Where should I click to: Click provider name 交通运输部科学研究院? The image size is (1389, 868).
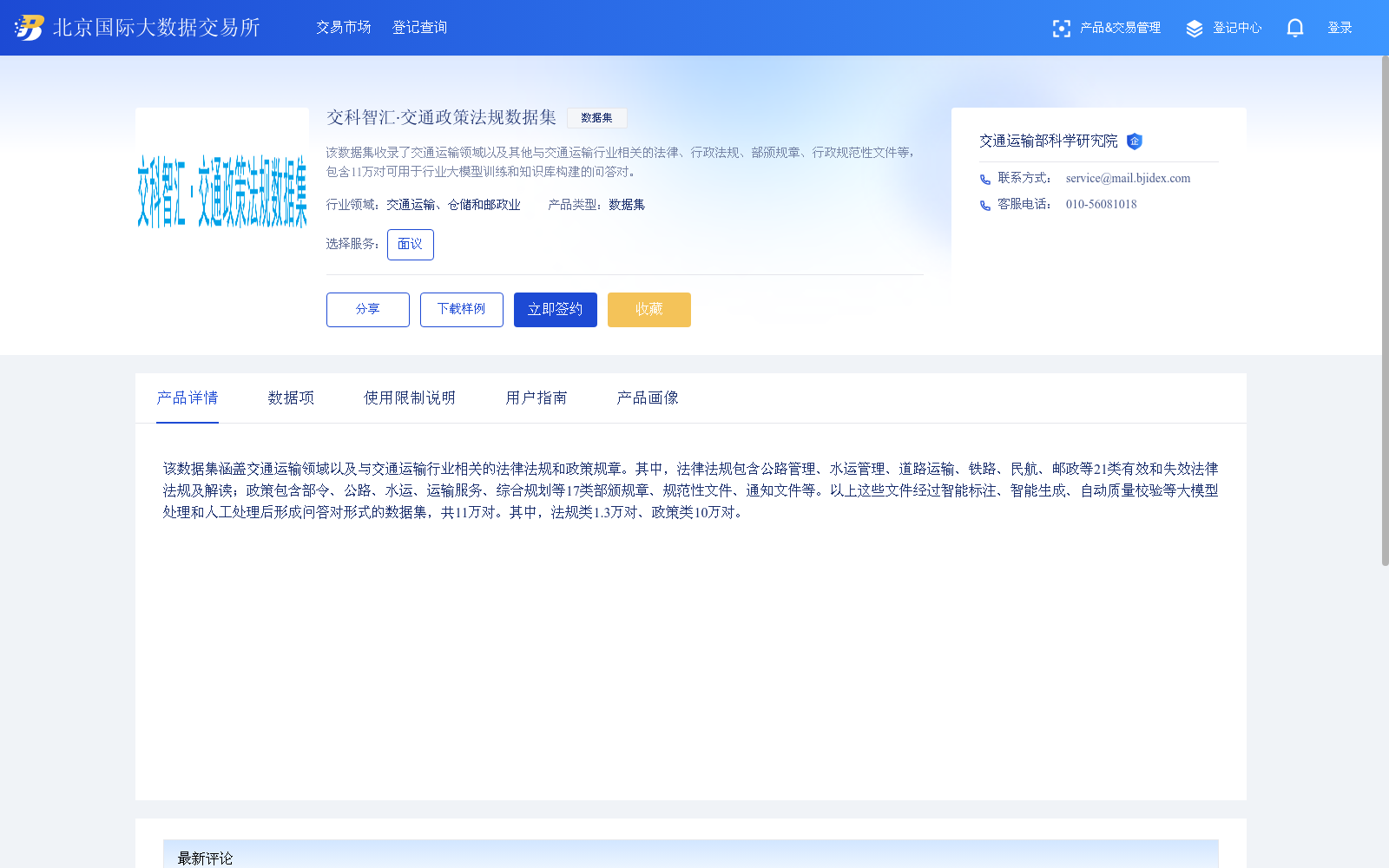click(x=1049, y=141)
